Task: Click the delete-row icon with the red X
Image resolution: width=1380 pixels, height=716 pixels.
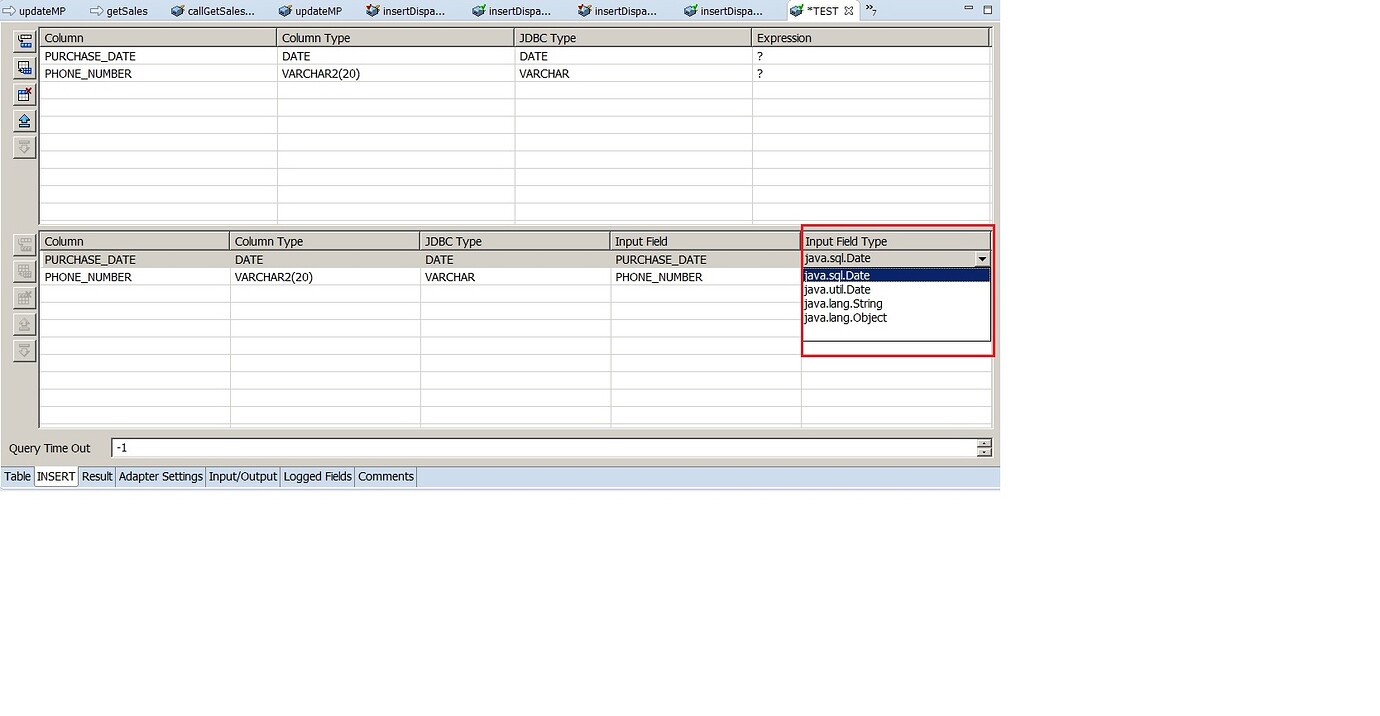Action: (25, 94)
